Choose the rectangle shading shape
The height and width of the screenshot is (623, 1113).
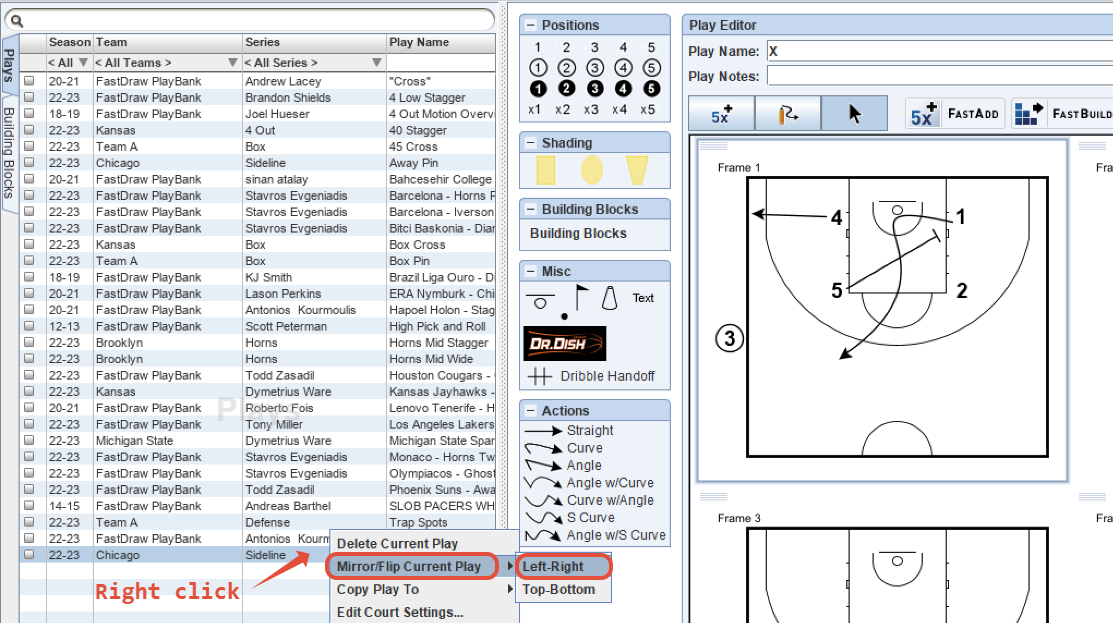tap(546, 170)
